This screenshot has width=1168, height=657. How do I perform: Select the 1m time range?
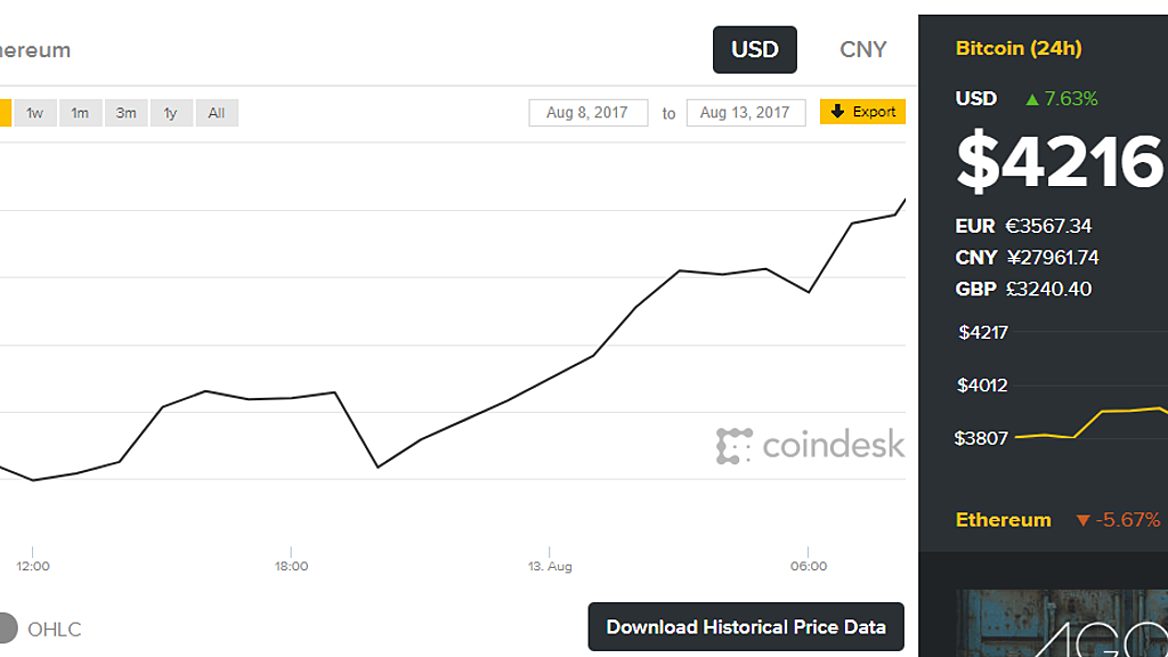[80, 113]
